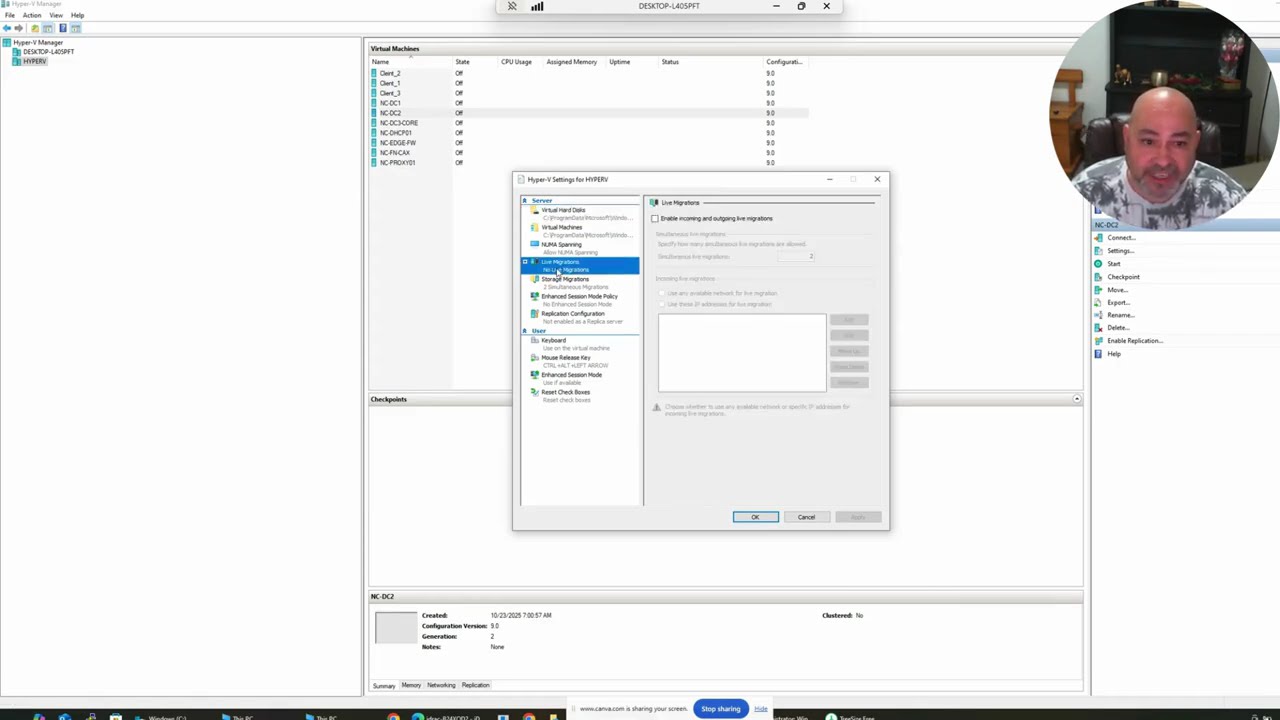Select the Client_3 virtual machine row
The image size is (1280, 720).
[588, 93]
